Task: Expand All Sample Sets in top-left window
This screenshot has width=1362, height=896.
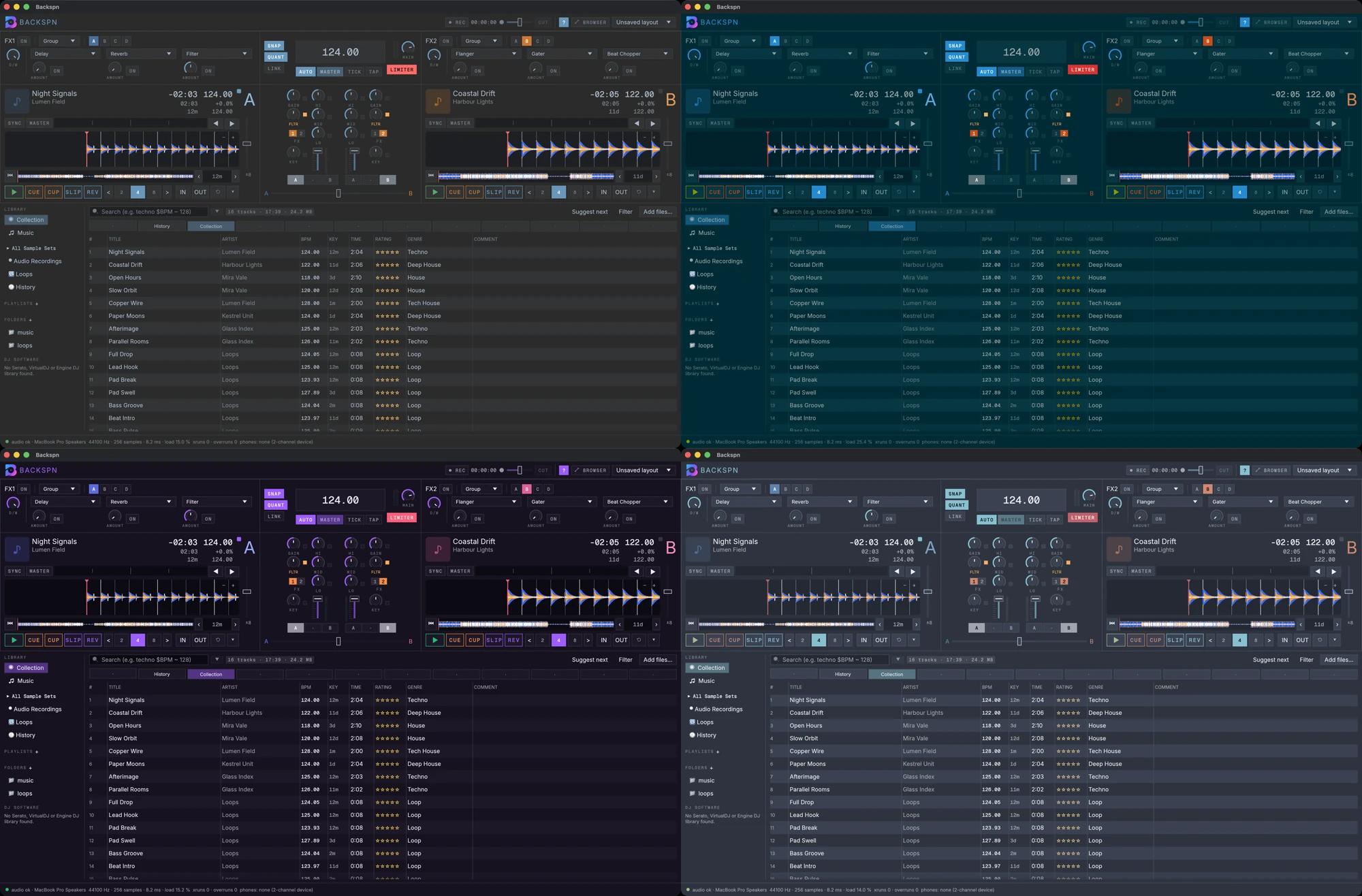Action: (31, 249)
